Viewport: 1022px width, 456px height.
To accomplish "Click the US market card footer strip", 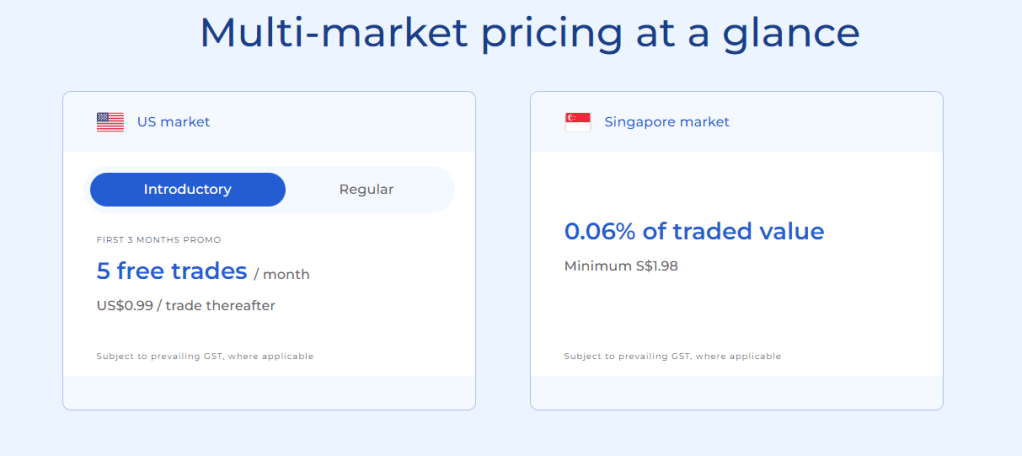I will [x=268, y=392].
